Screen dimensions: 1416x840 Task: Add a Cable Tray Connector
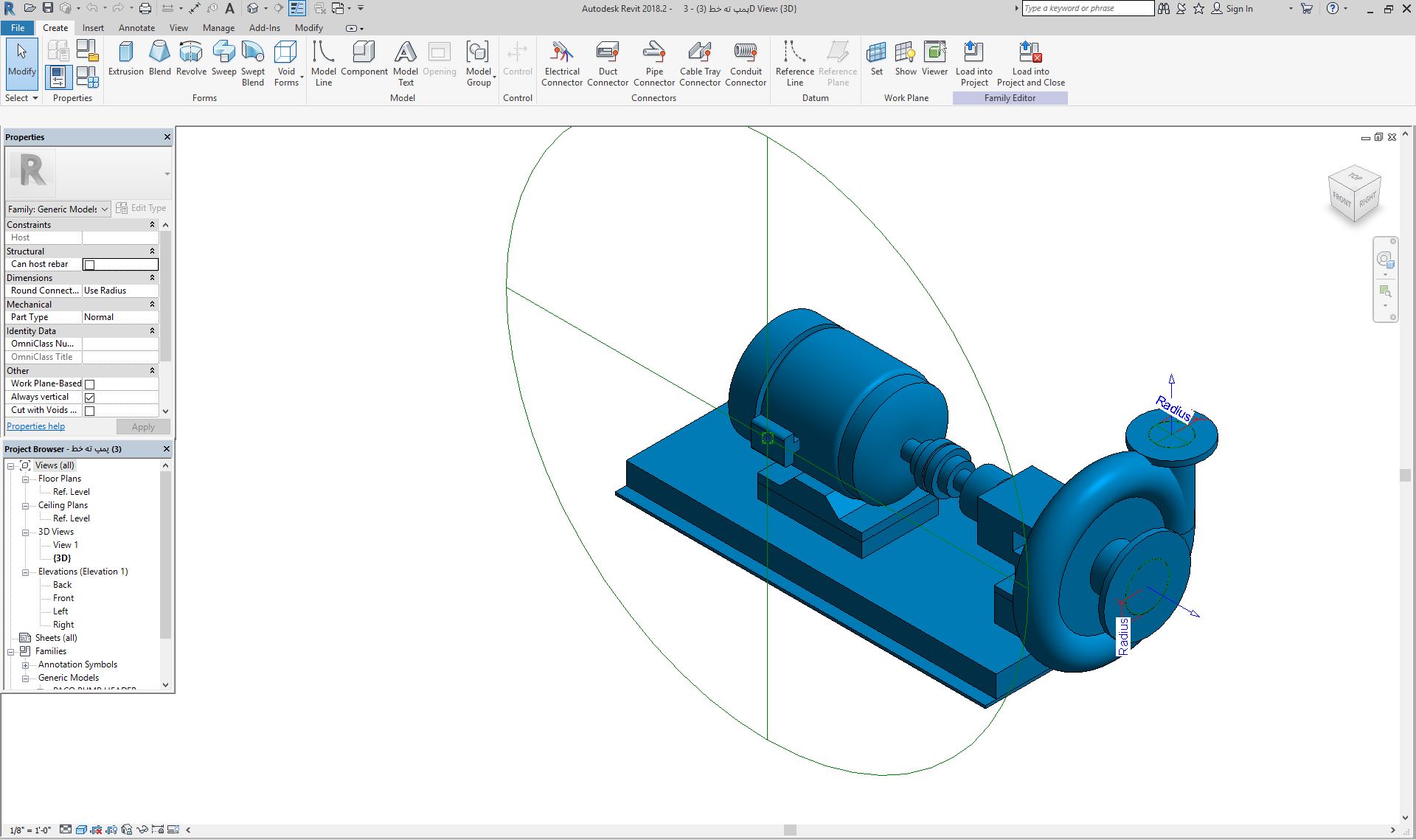point(700,63)
